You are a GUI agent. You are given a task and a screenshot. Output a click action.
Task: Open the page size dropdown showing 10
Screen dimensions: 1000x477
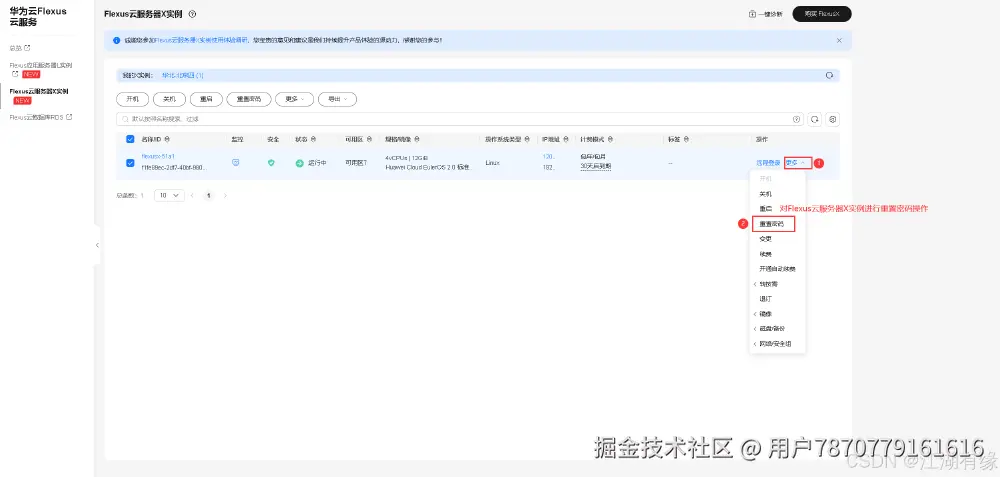pyautogui.click(x=169, y=196)
